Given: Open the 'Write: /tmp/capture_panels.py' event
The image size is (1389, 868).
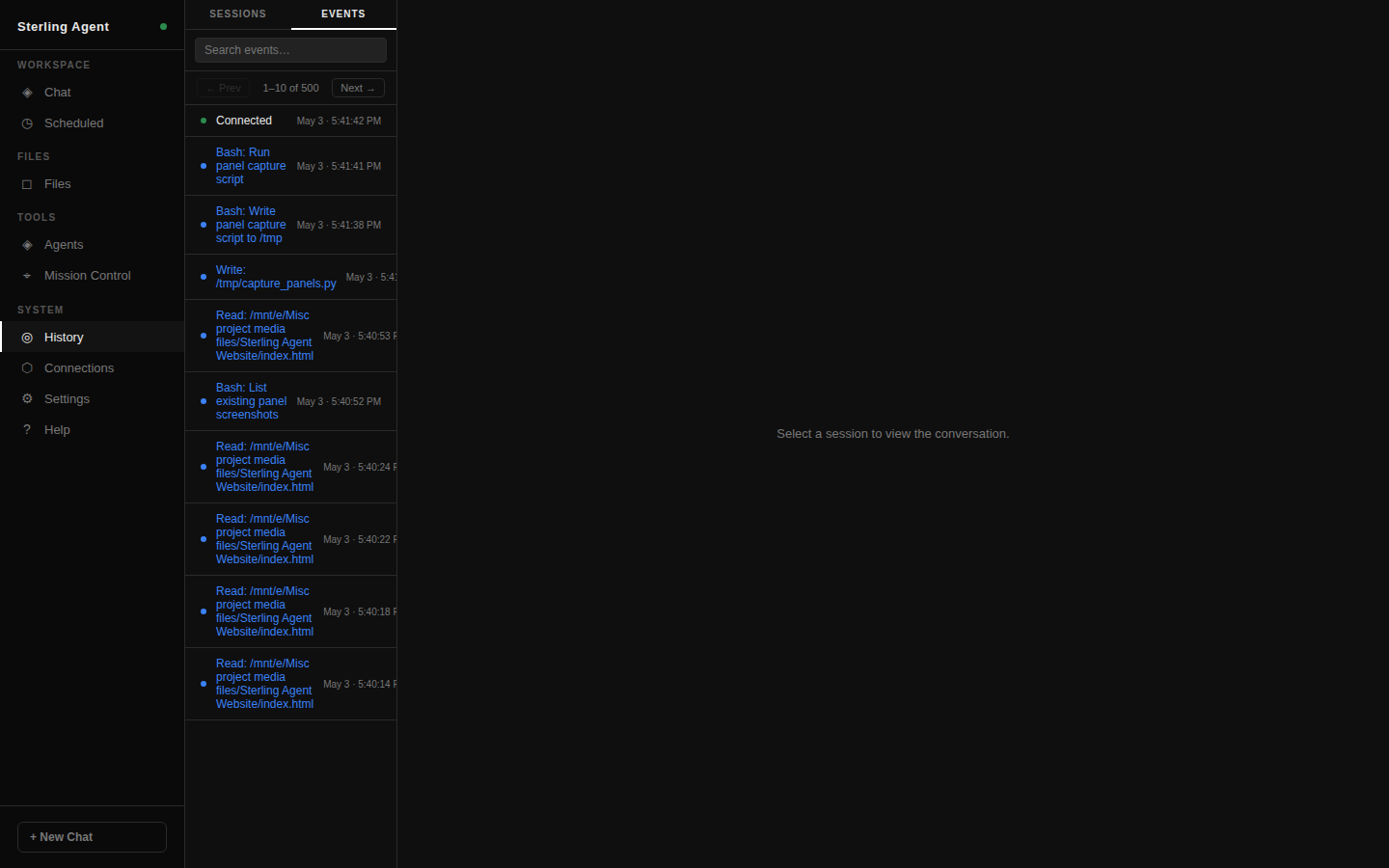Looking at the screenshot, I should (x=290, y=277).
